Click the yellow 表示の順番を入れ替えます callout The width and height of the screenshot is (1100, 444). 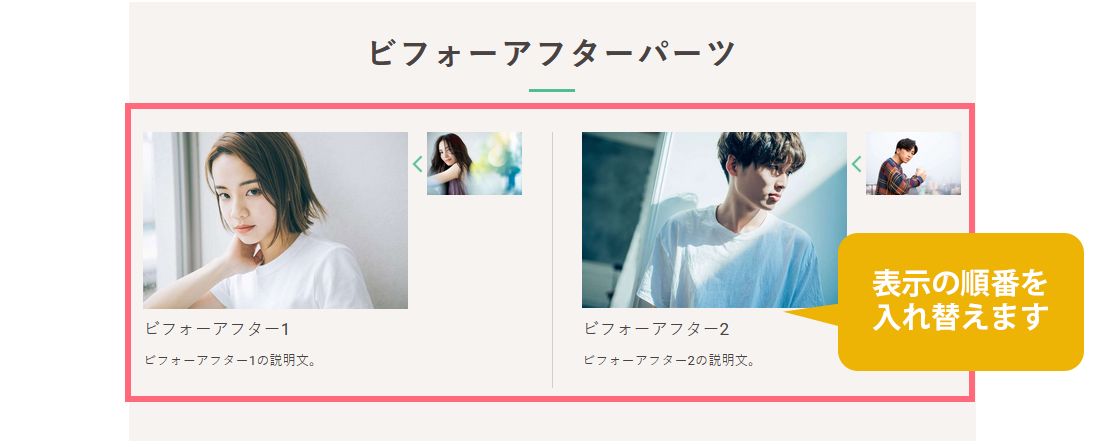click(x=960, y=302)
